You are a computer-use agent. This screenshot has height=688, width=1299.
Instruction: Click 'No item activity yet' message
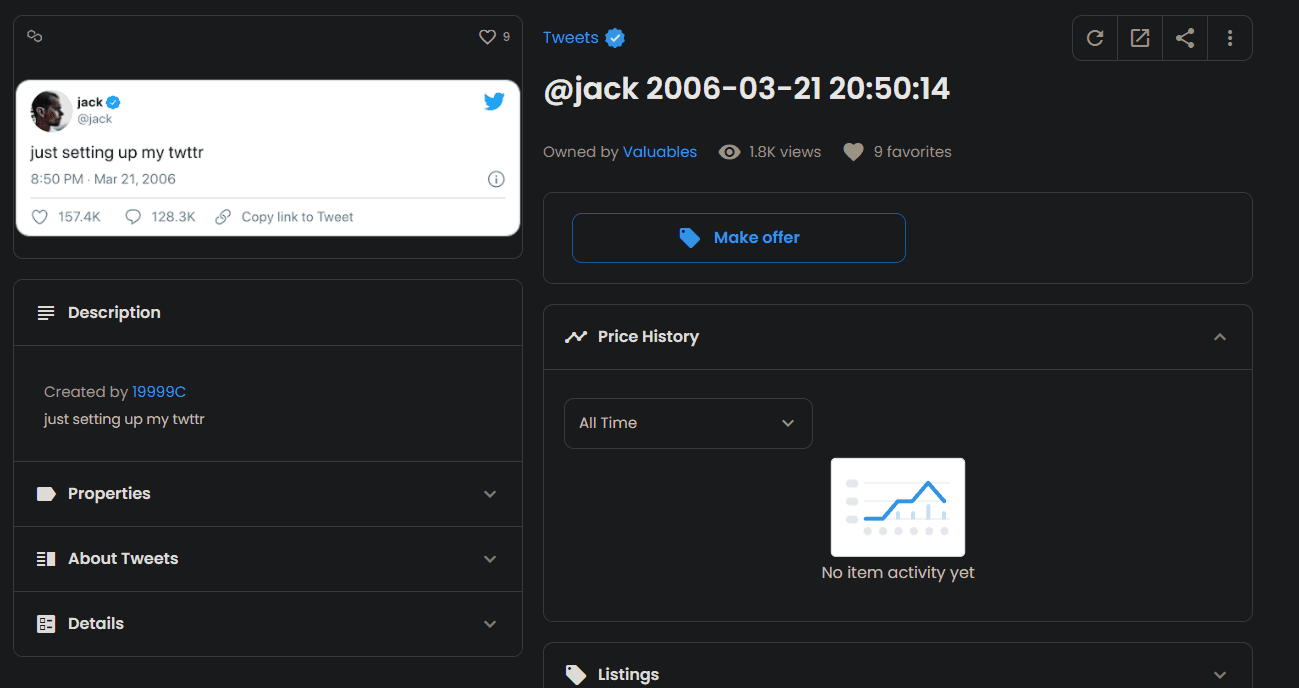pos(898,573)
